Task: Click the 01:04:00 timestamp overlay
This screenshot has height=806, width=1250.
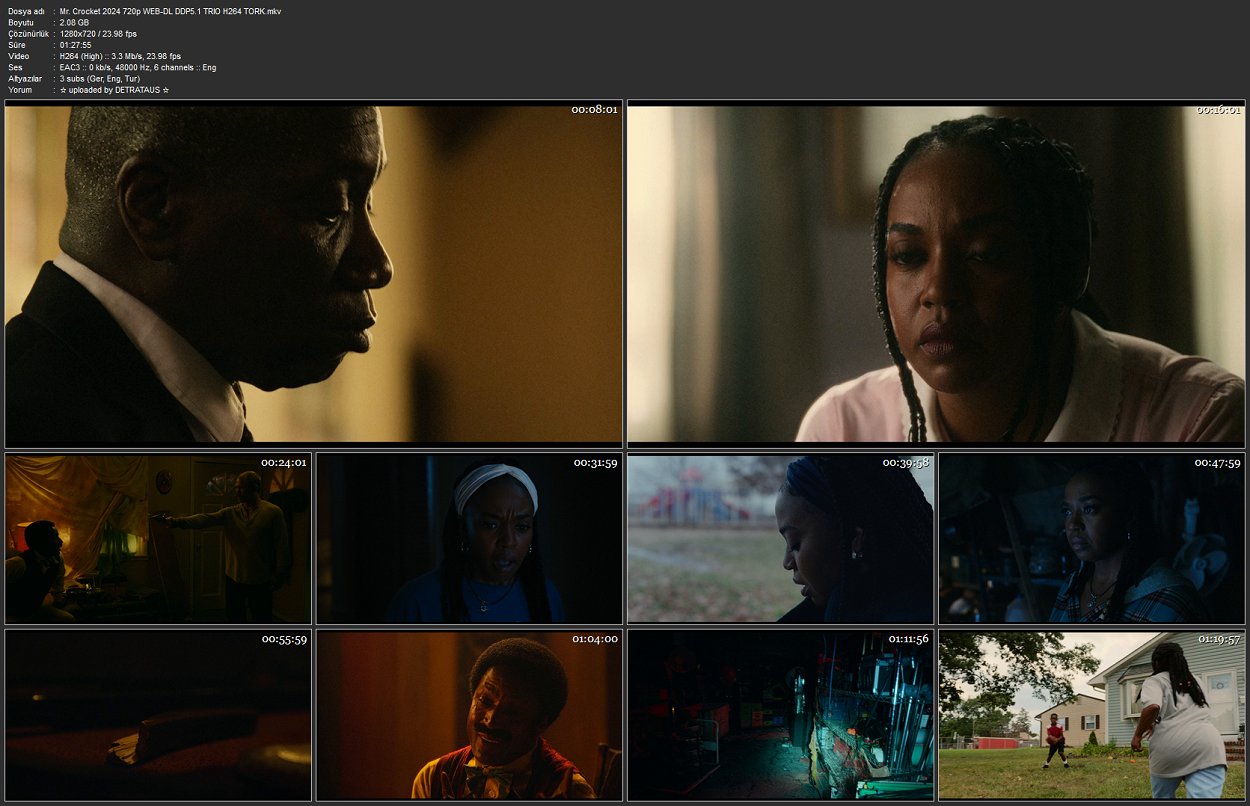Action: pos(595,639)
